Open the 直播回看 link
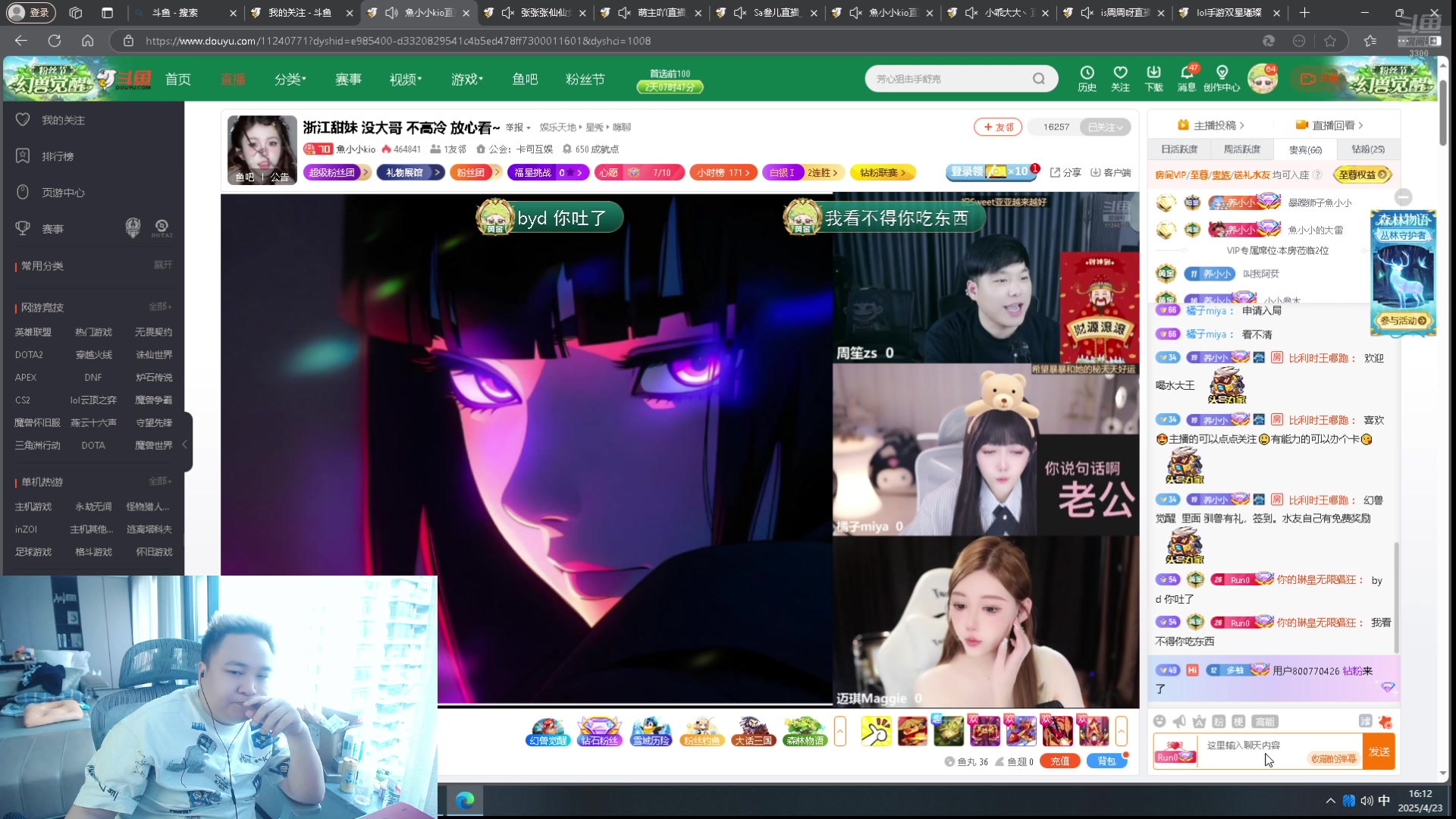1456x819 pixels. point(1329,125)
